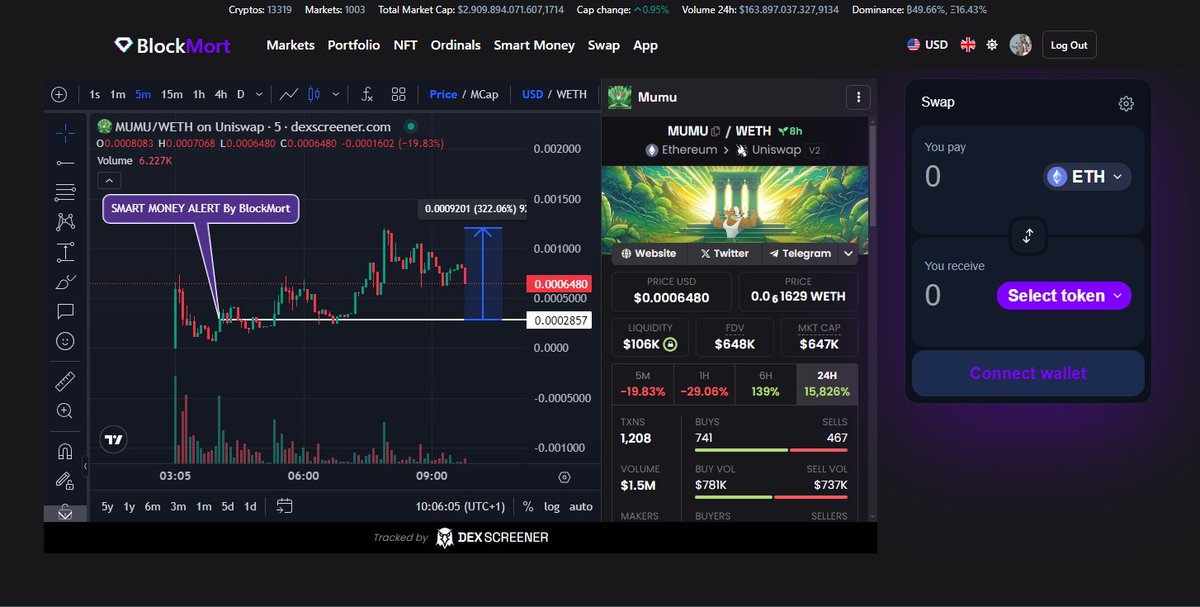Screen dimensions: 1200x607
Task: Open the Markets menu
Action: [x=290, y=45]
